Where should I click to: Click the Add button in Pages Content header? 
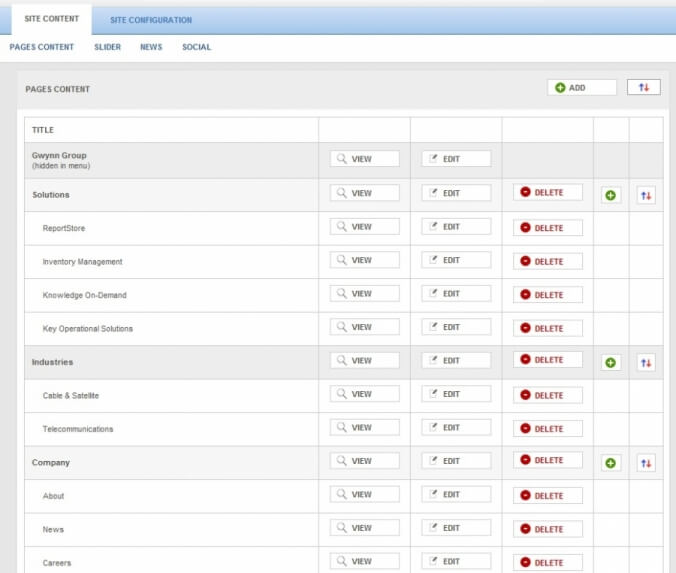[x=581, y=88]
